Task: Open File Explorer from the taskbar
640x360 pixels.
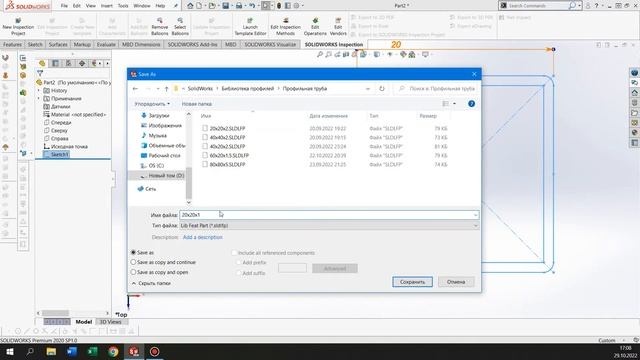Action: [51, 351]
